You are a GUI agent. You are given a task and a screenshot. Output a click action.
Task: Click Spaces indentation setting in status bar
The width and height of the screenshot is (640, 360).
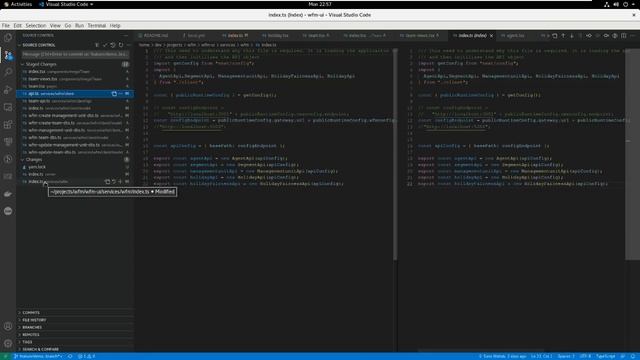[x=566, y=356]
